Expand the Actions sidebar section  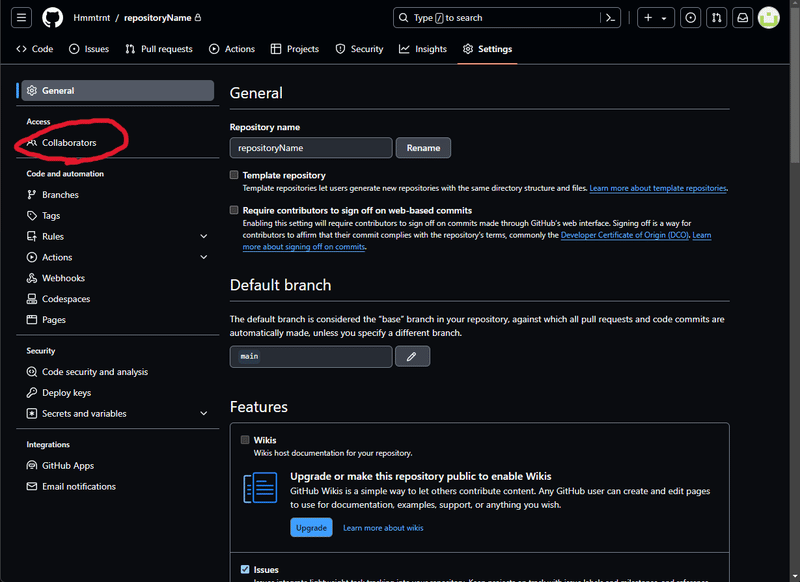click(x=204, y=258)
